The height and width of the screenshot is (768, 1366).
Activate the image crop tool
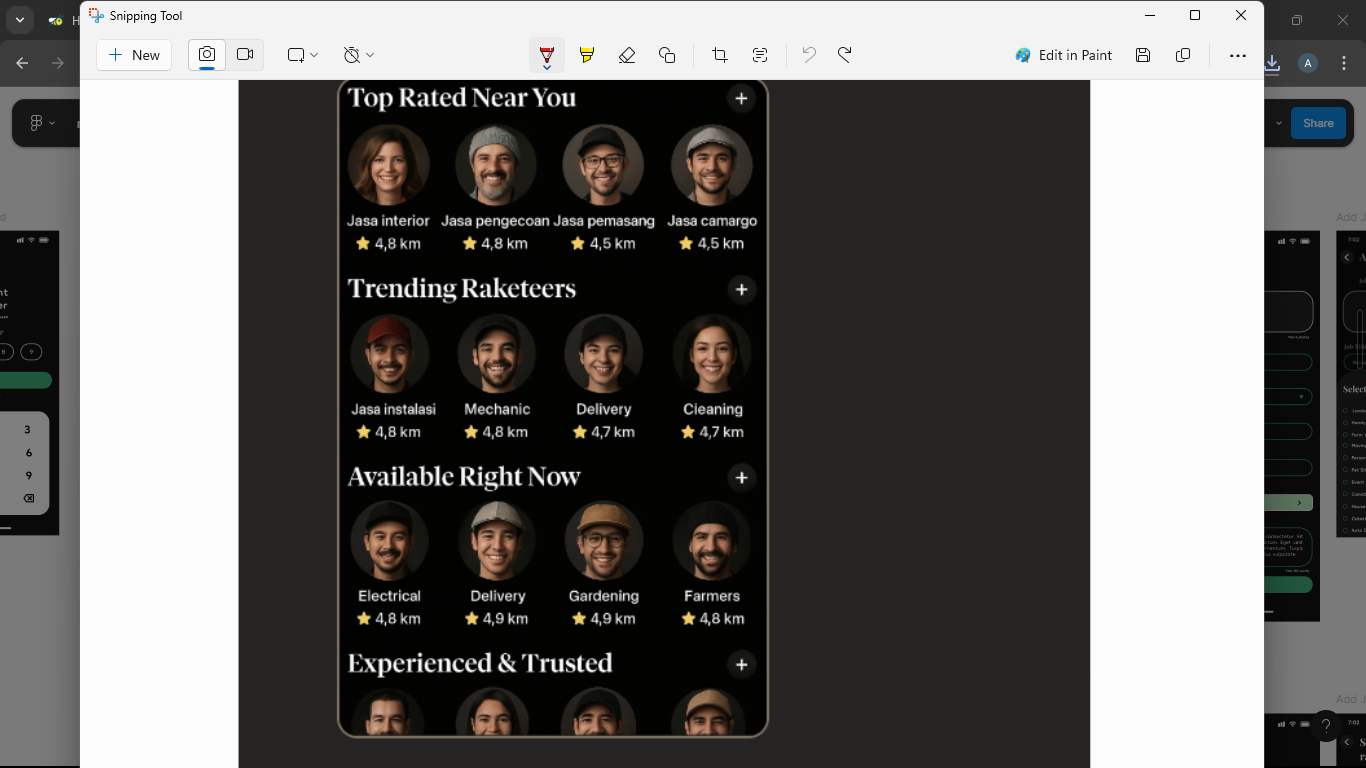click(x=720, y=55)
